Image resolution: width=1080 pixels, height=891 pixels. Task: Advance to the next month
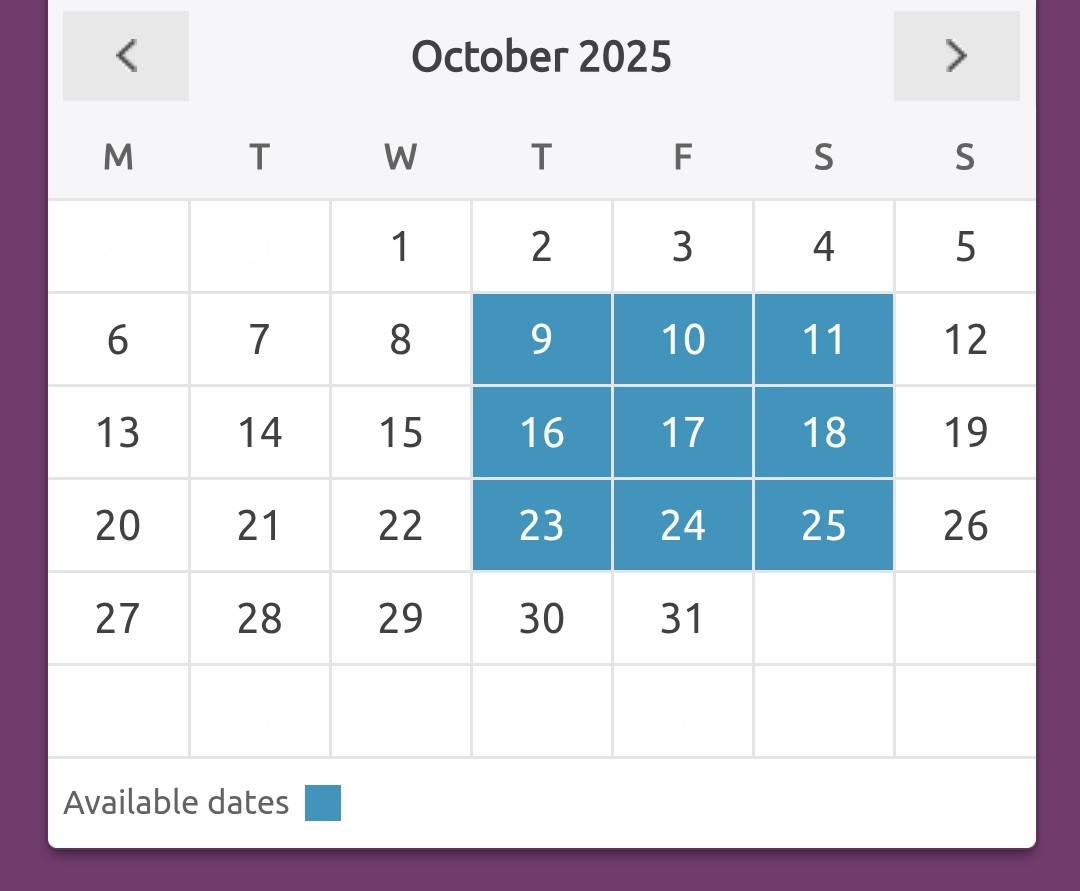tap(956, 56)
